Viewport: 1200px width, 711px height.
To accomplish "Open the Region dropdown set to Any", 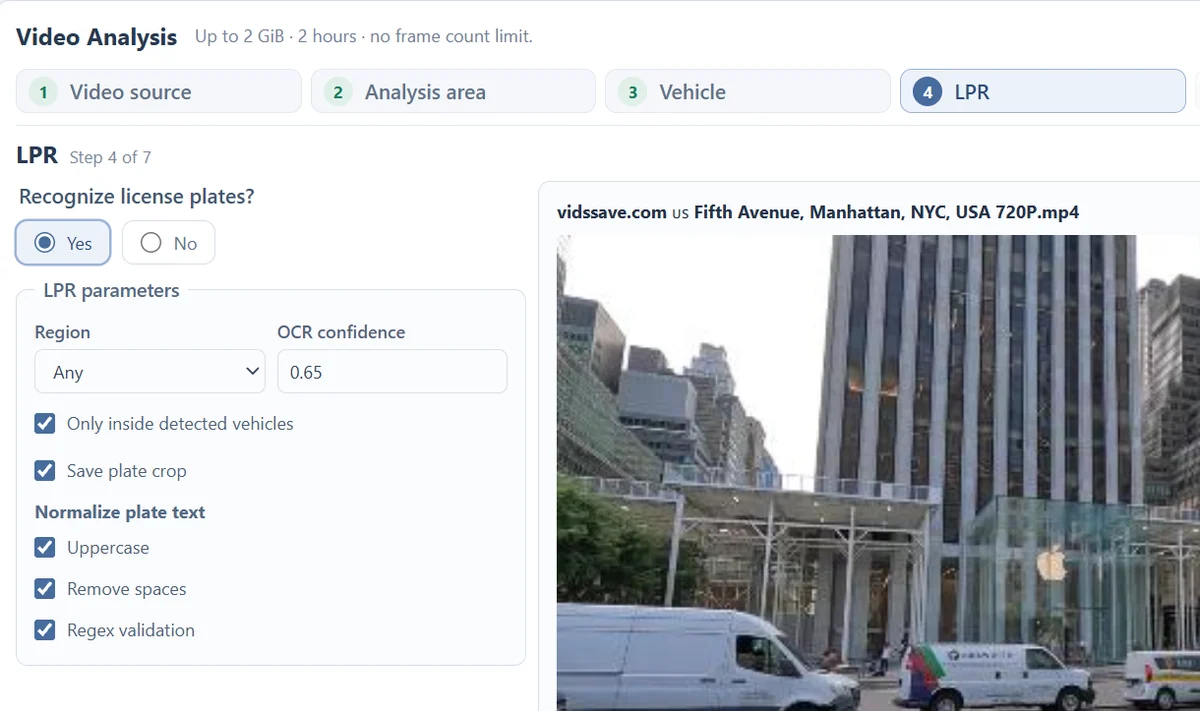I will [150, 371].
